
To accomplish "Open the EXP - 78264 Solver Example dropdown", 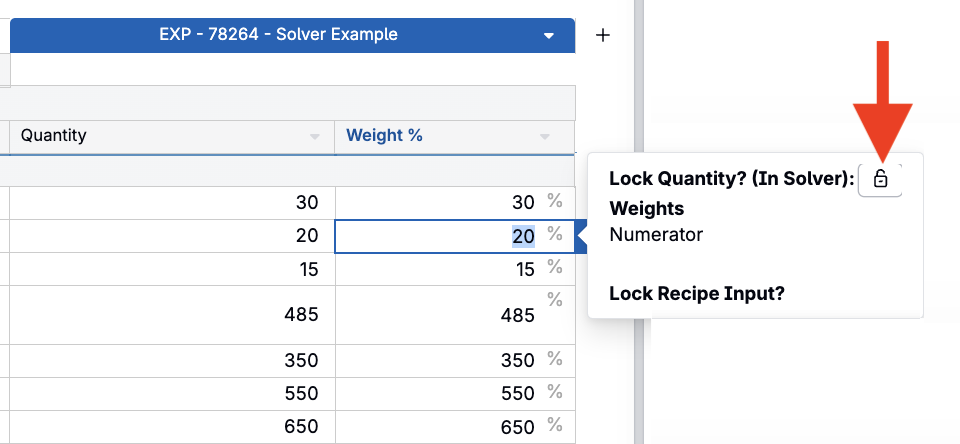I will tap(549, 36).
